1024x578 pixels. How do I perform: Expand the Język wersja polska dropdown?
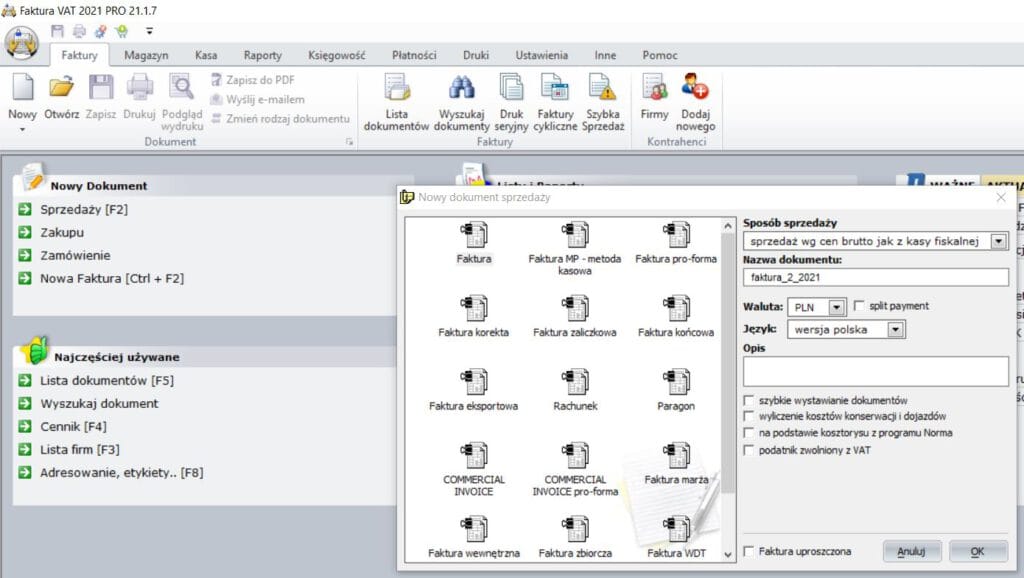[x=896, y=329]
